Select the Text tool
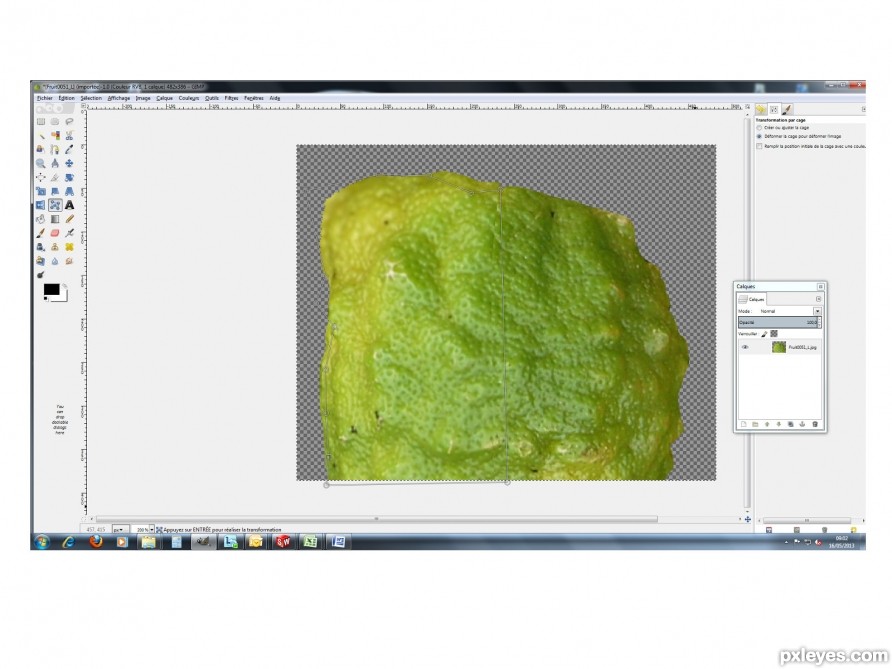 69,205
